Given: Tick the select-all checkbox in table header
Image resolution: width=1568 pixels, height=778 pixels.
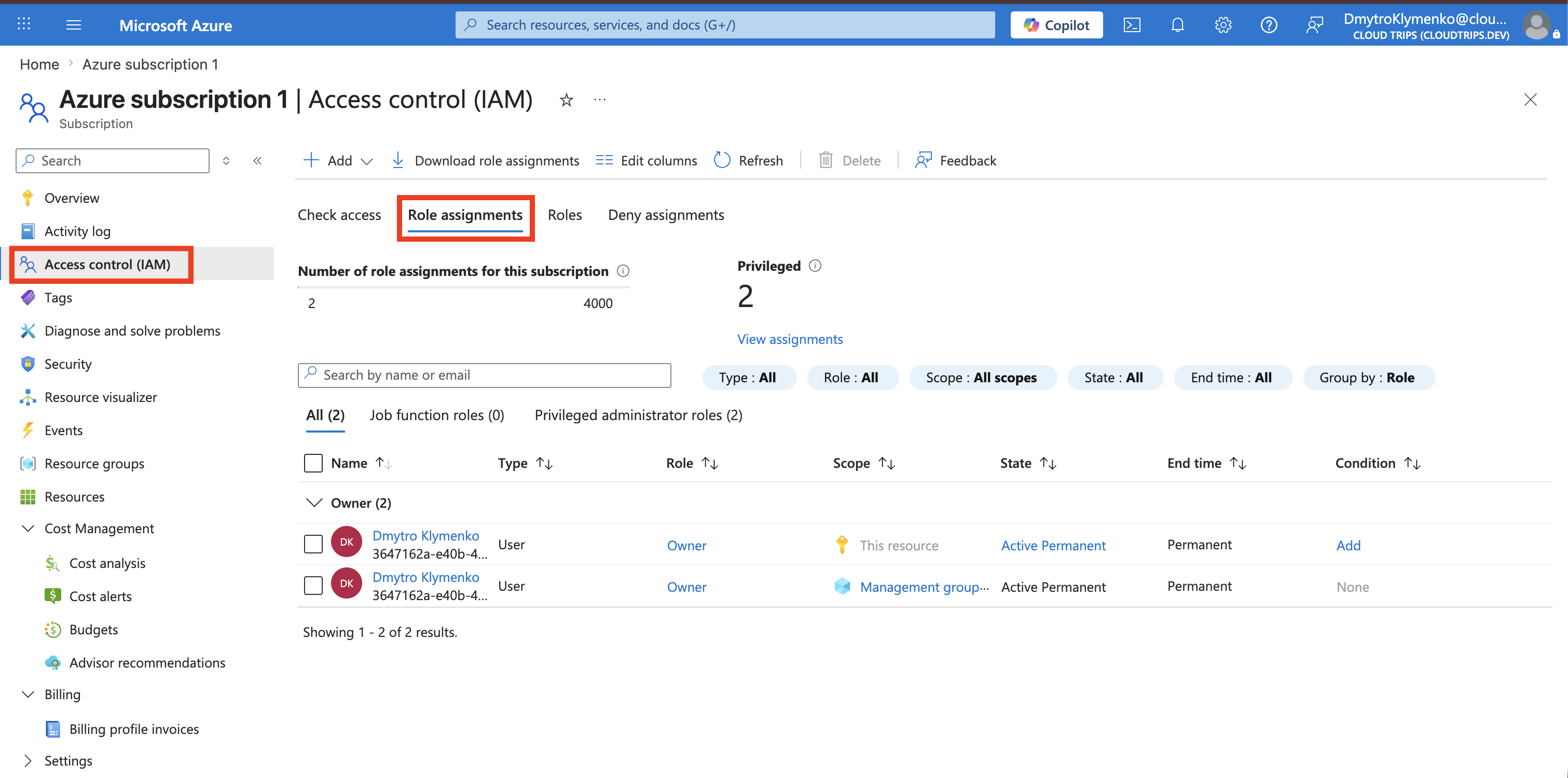Looking at the screenshot, I should pyautogui.click(x=313, y=463).
